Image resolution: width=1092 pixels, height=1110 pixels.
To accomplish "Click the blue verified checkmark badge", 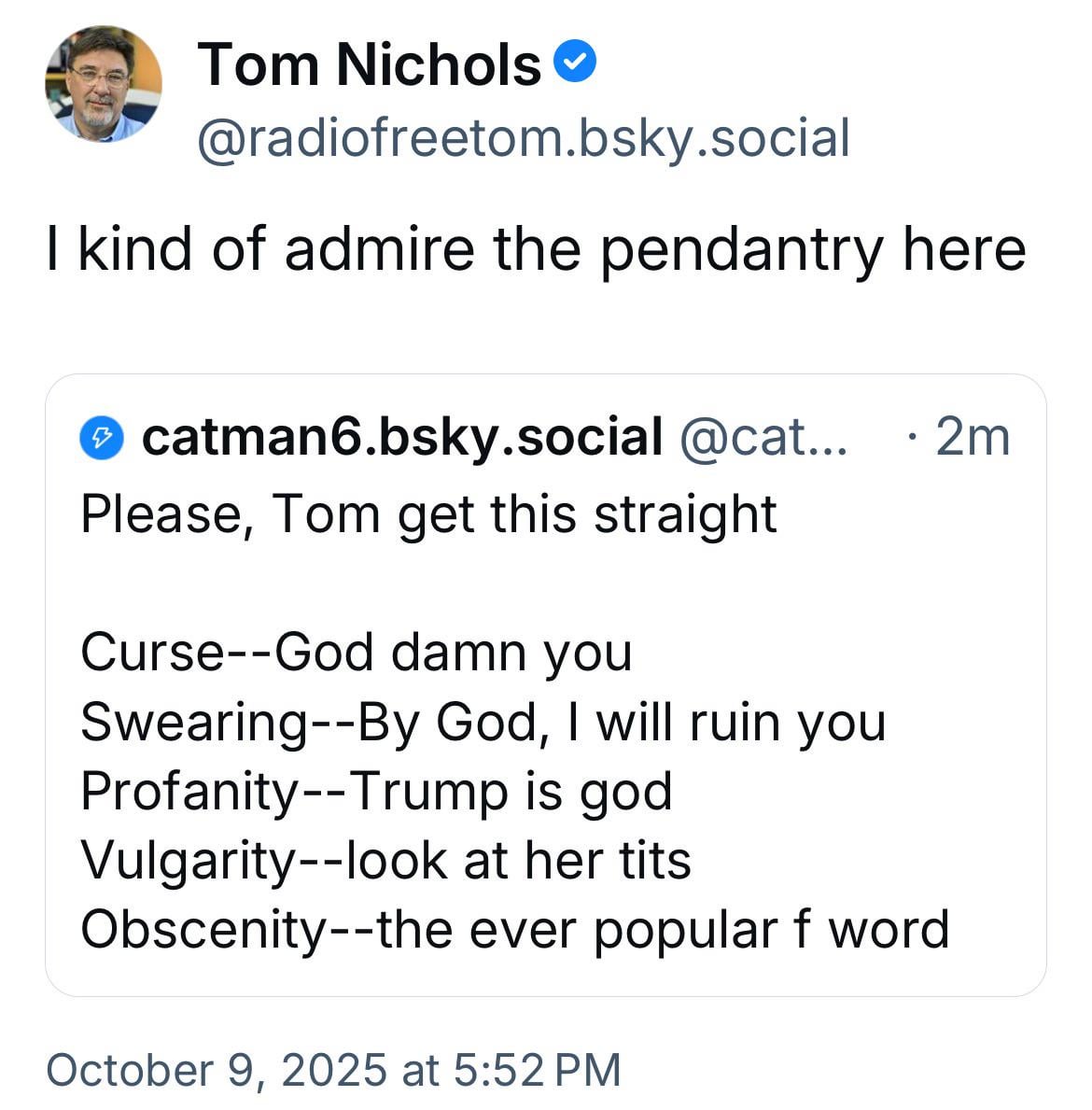I will pyautogui.click(x=575, y=63).
